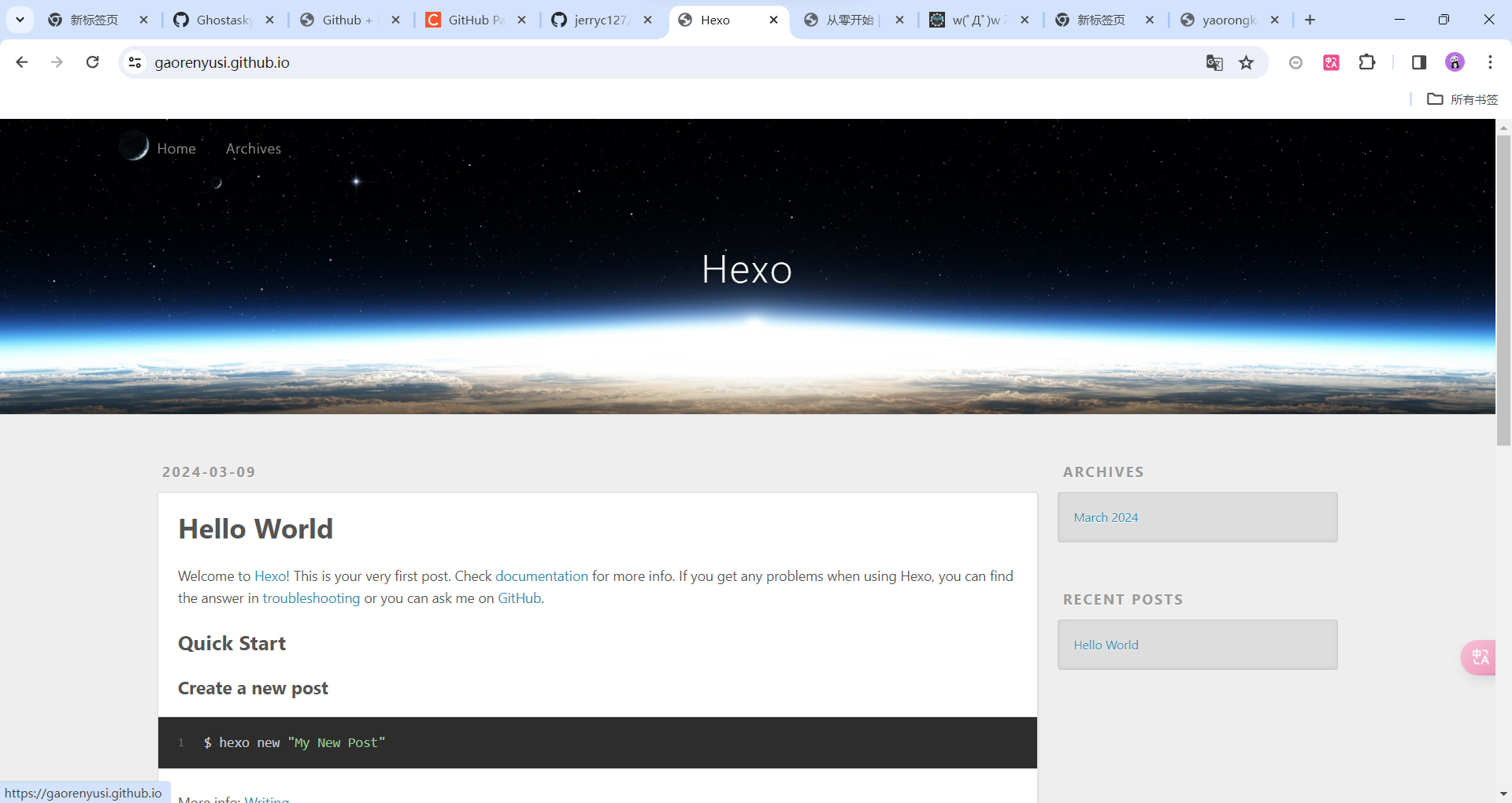The image size is (1512, 803).
Task: Click the Hexo site title
Action: (x=747, y=269)
